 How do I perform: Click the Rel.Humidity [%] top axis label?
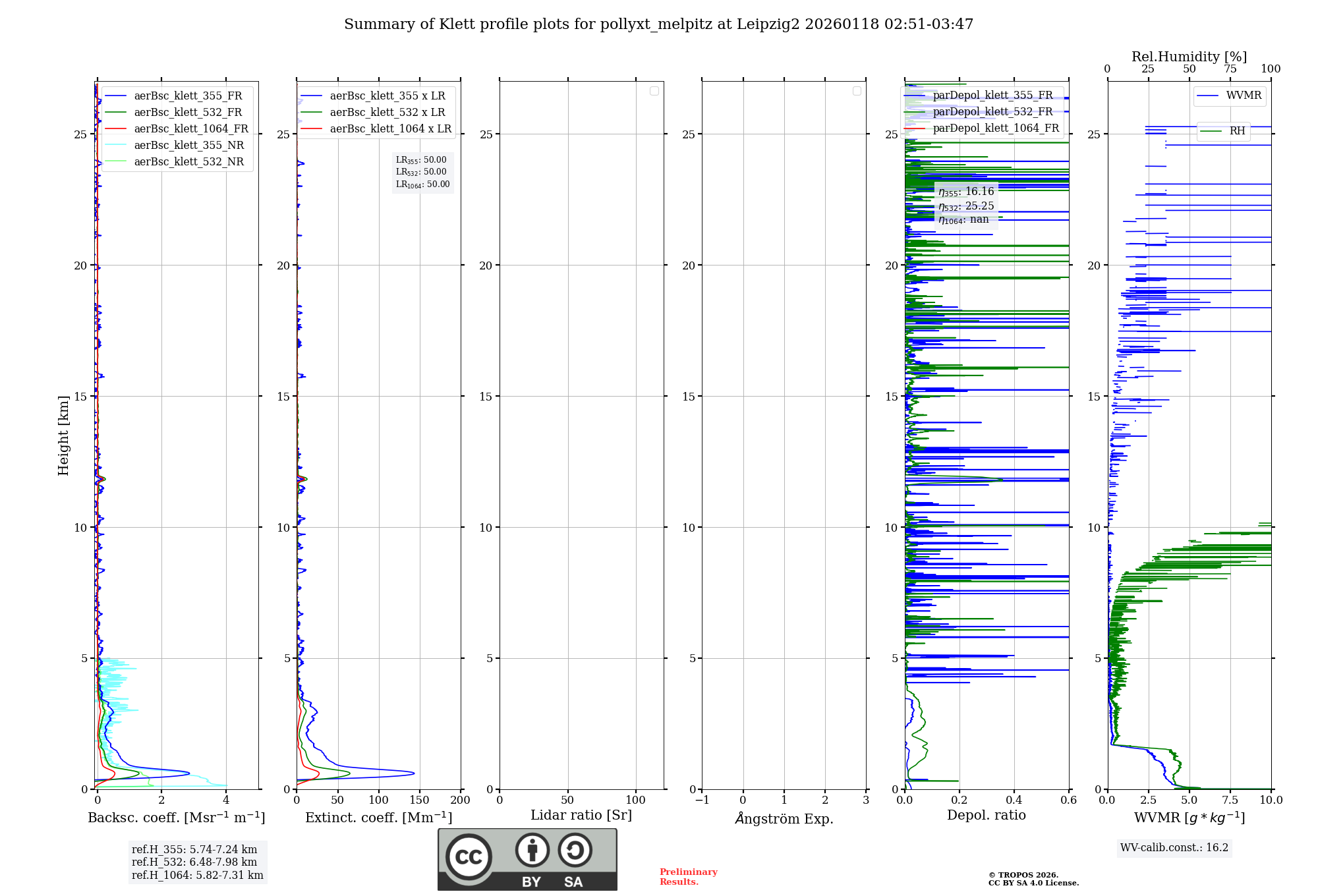click(x=1189, y=57)
